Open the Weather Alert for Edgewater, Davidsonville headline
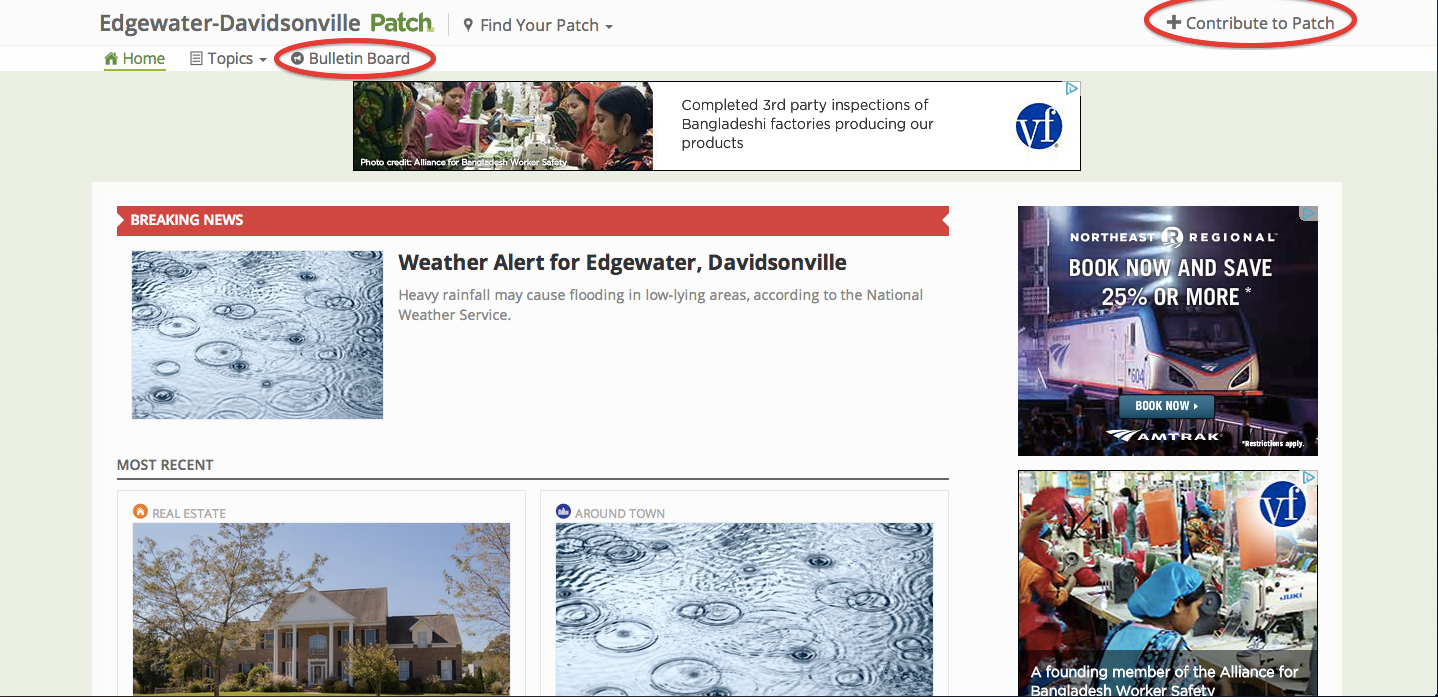Image resolution: width=1438 pixels, height=697 pixels. (622, 263)
